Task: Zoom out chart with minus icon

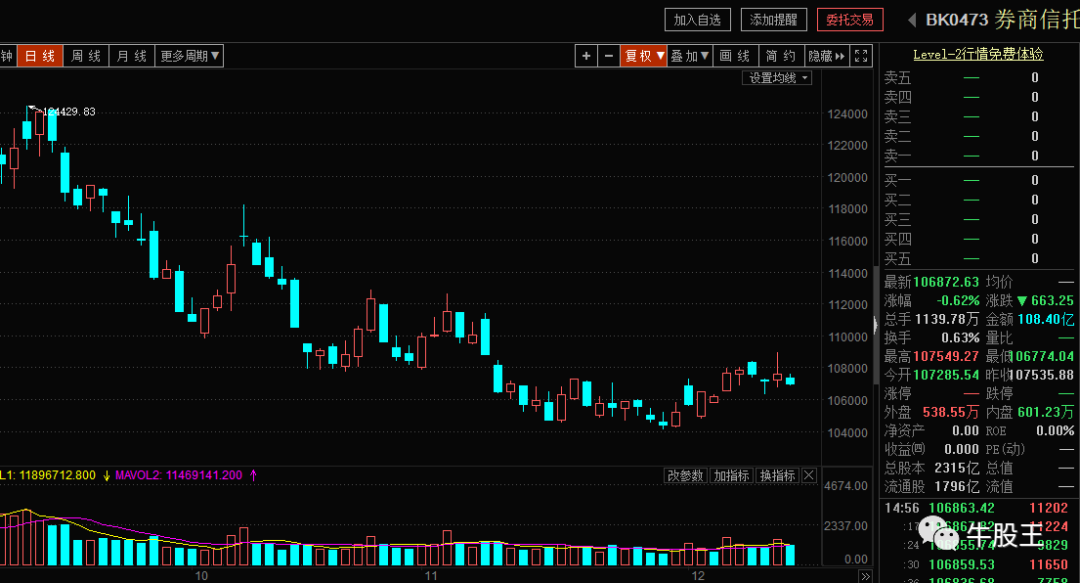Action: 609,56
